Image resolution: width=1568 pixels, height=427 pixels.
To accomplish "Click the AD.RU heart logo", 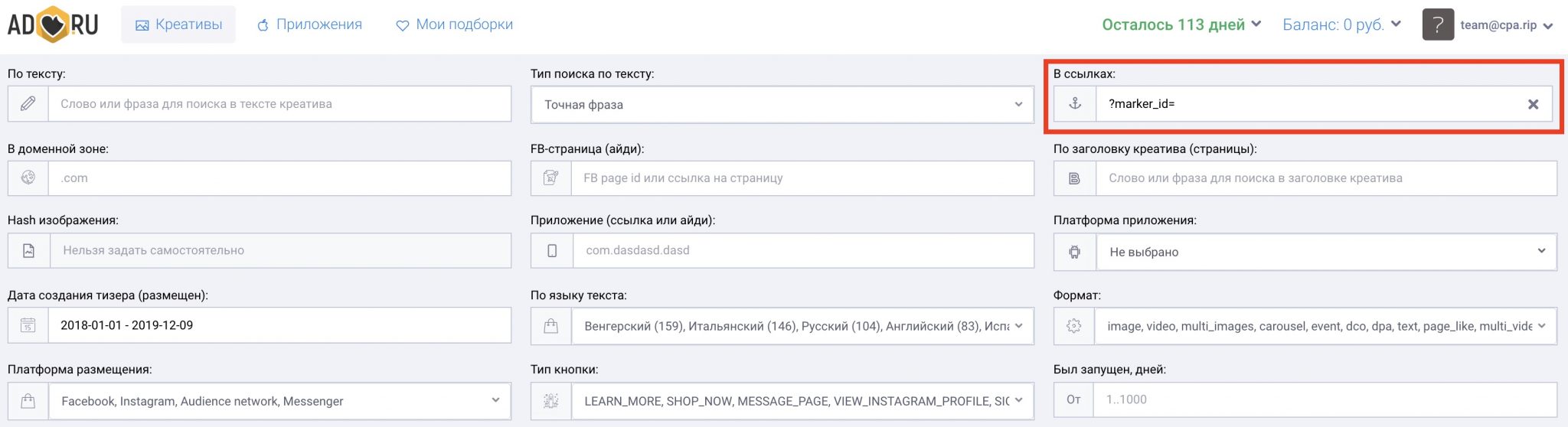I will pyautogui.click(x=53, y=24).
